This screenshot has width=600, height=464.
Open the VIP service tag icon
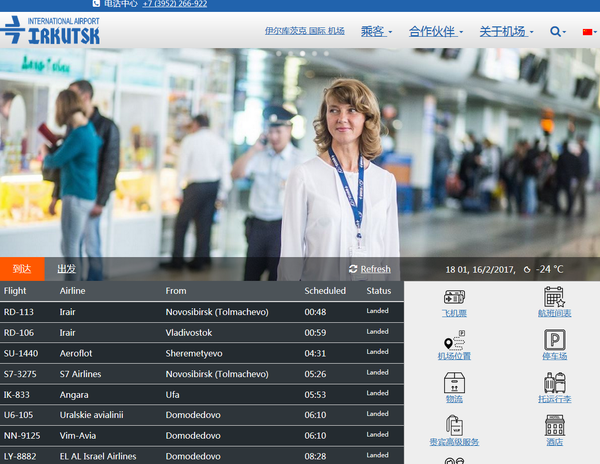point(454,424)
